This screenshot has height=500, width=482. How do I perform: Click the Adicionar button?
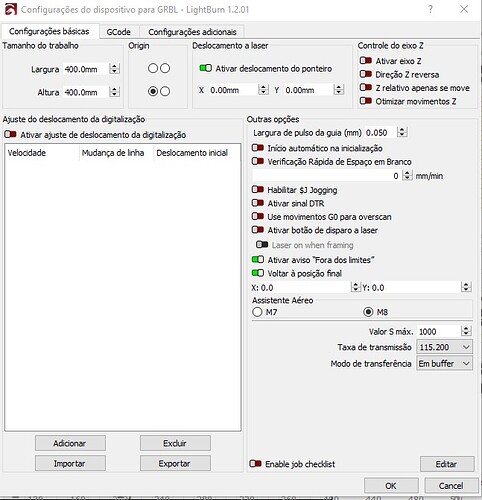[x=70, y=443]
